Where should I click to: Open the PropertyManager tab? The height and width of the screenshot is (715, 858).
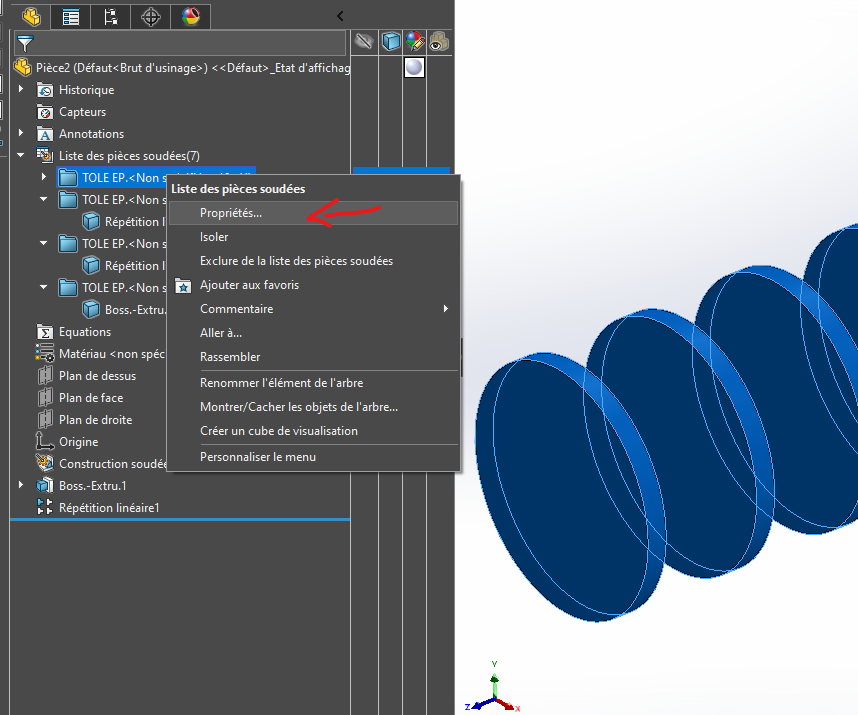pos(70,16)
